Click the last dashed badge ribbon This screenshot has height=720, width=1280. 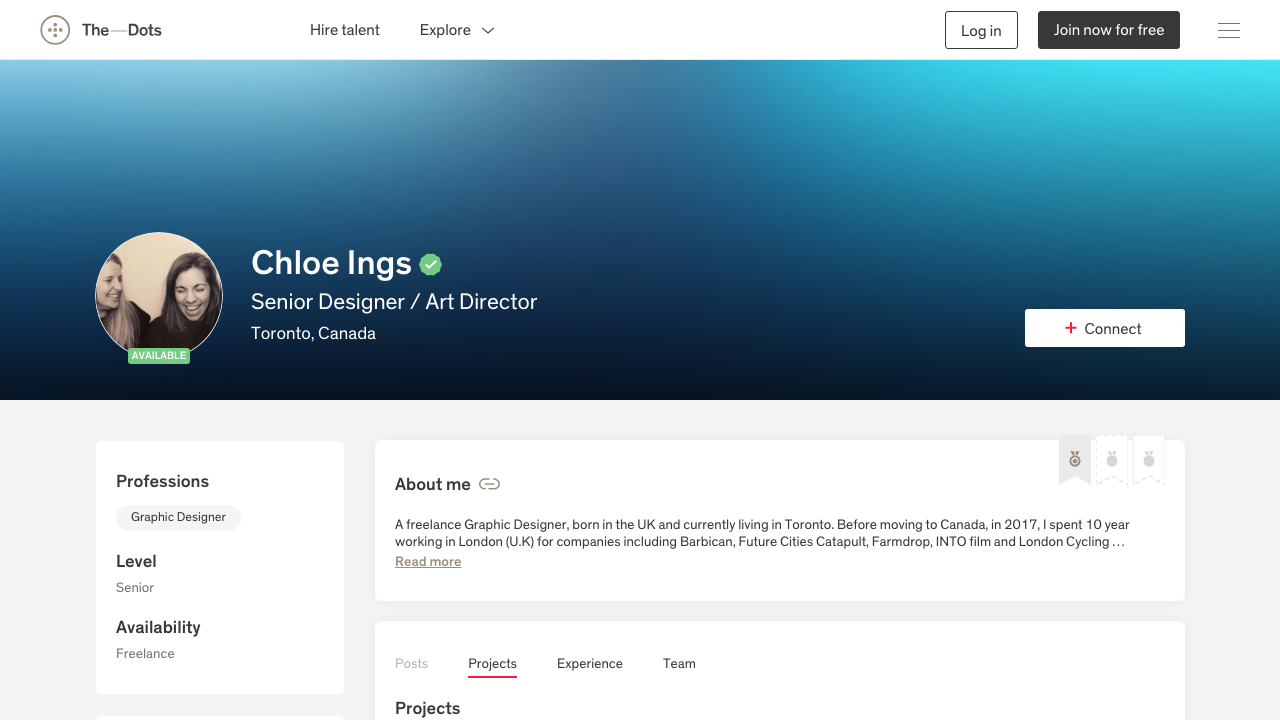[x=1147, y=459]
